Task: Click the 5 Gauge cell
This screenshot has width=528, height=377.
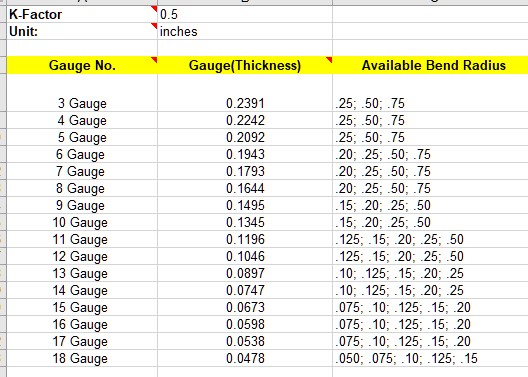Action: point(82,137)
